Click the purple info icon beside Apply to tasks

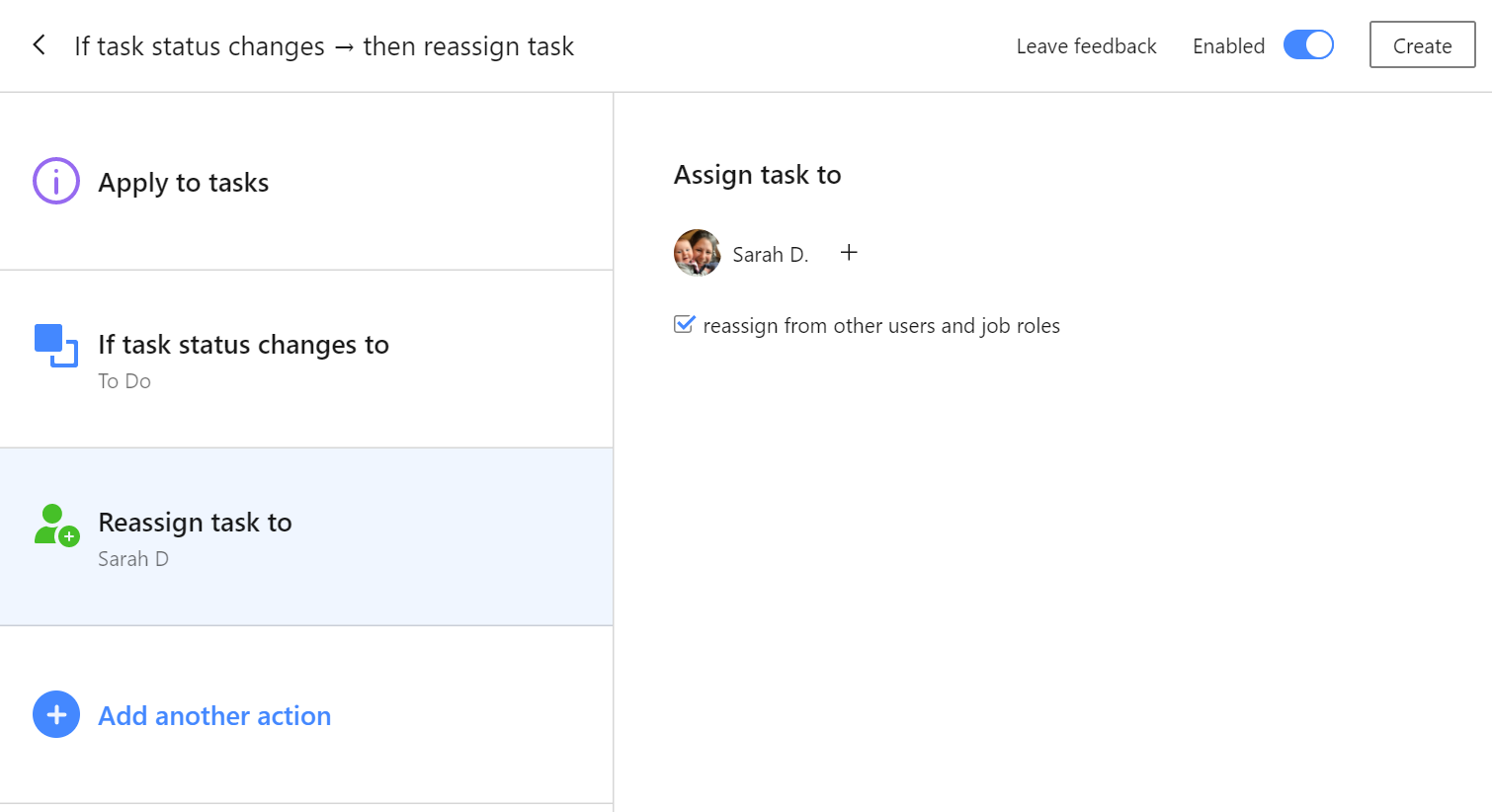(56, 181)
